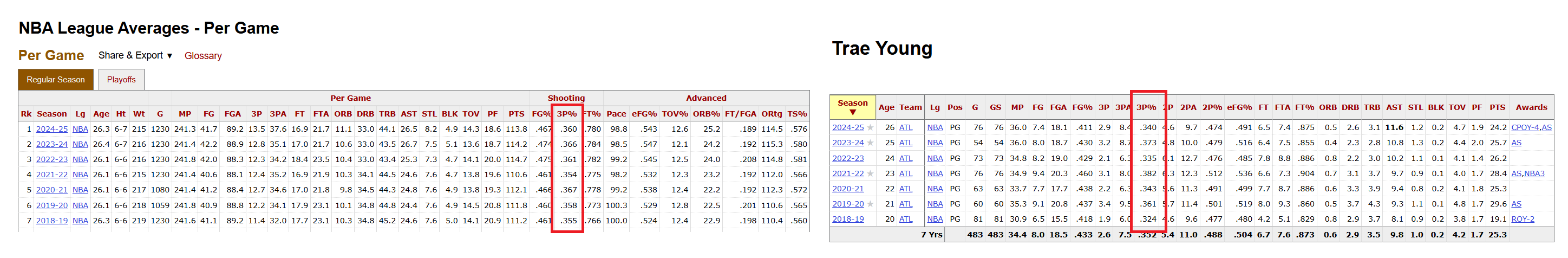Sort League Averages by the Ht column header
The height and width of the screenshot is (258, 1568).
(x=121, y=114)
